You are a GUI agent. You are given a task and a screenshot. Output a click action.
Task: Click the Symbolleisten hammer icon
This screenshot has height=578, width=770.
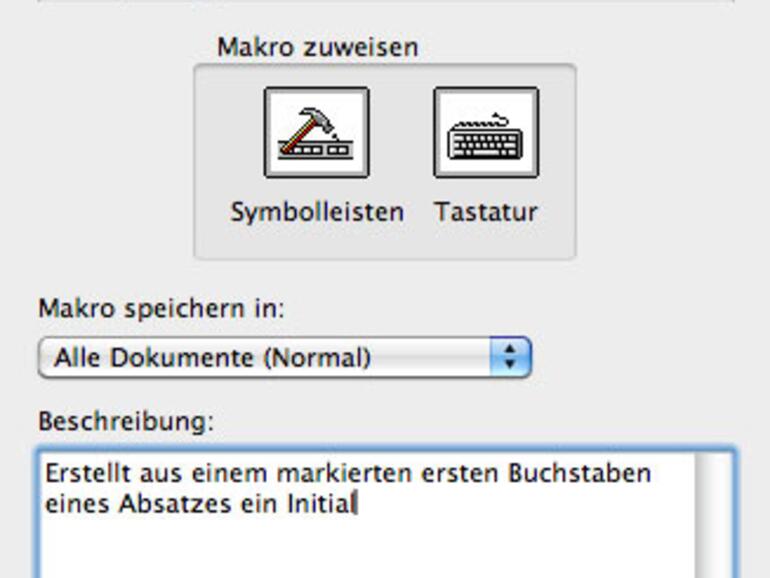click(316, 132)
